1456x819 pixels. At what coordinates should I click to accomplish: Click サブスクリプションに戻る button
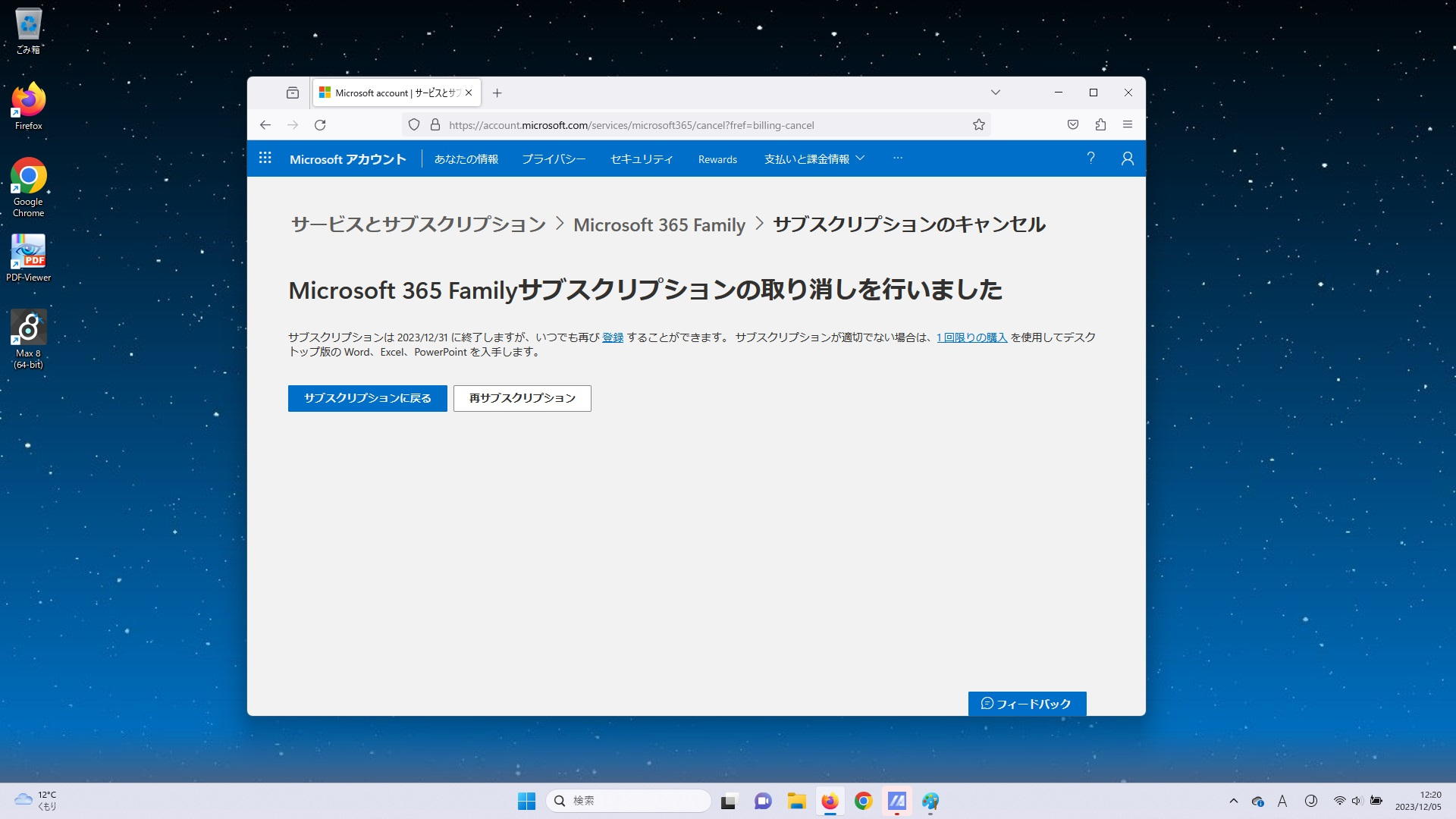pyautogui.click(x=367, y=398)
